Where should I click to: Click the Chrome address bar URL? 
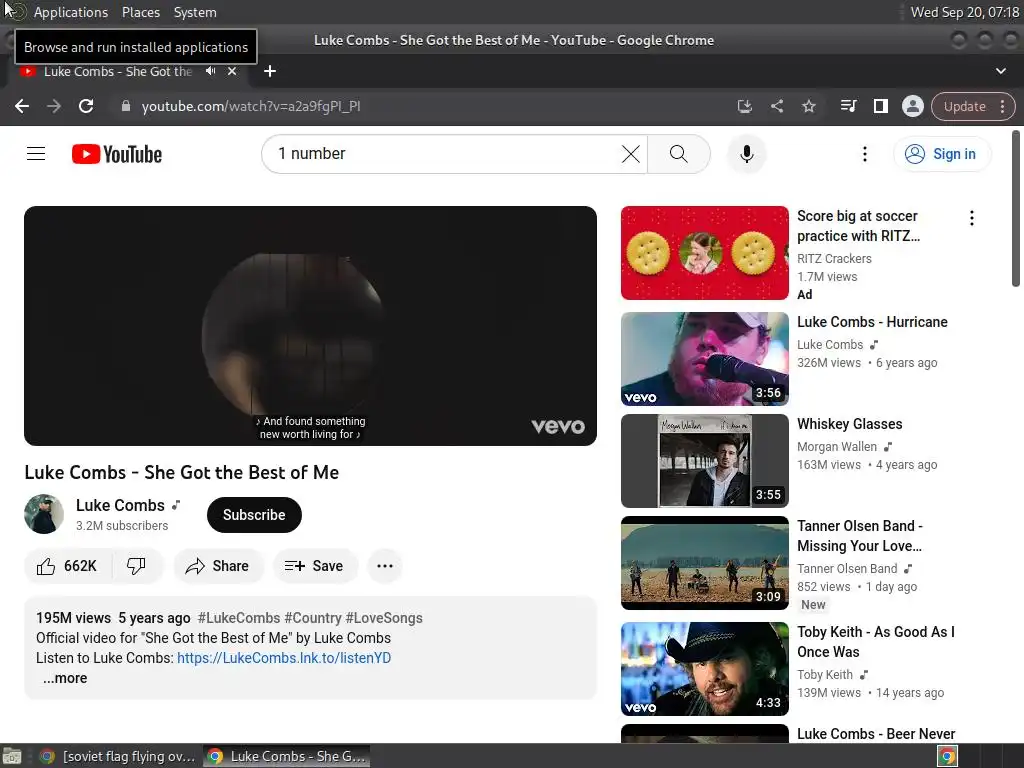(251, 106)
